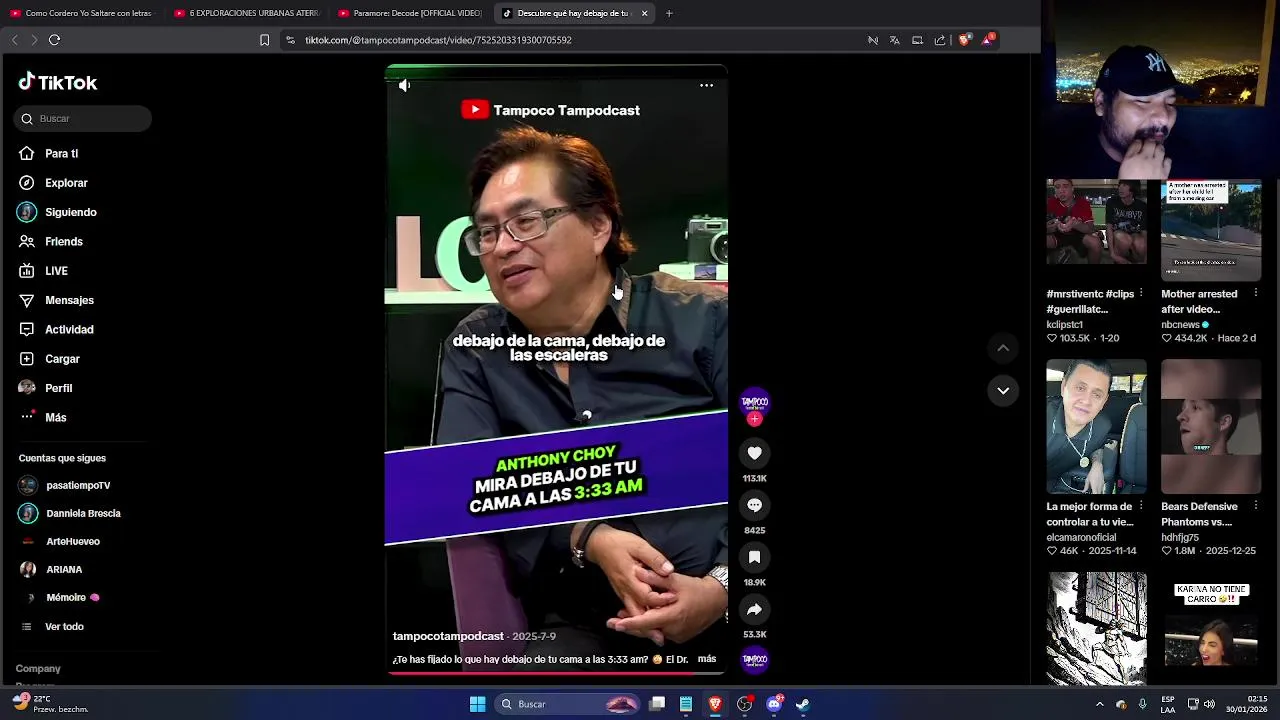Screen dimensions: 1280x720
Task: Go to the next video arrow
Action: [1003, 390]
